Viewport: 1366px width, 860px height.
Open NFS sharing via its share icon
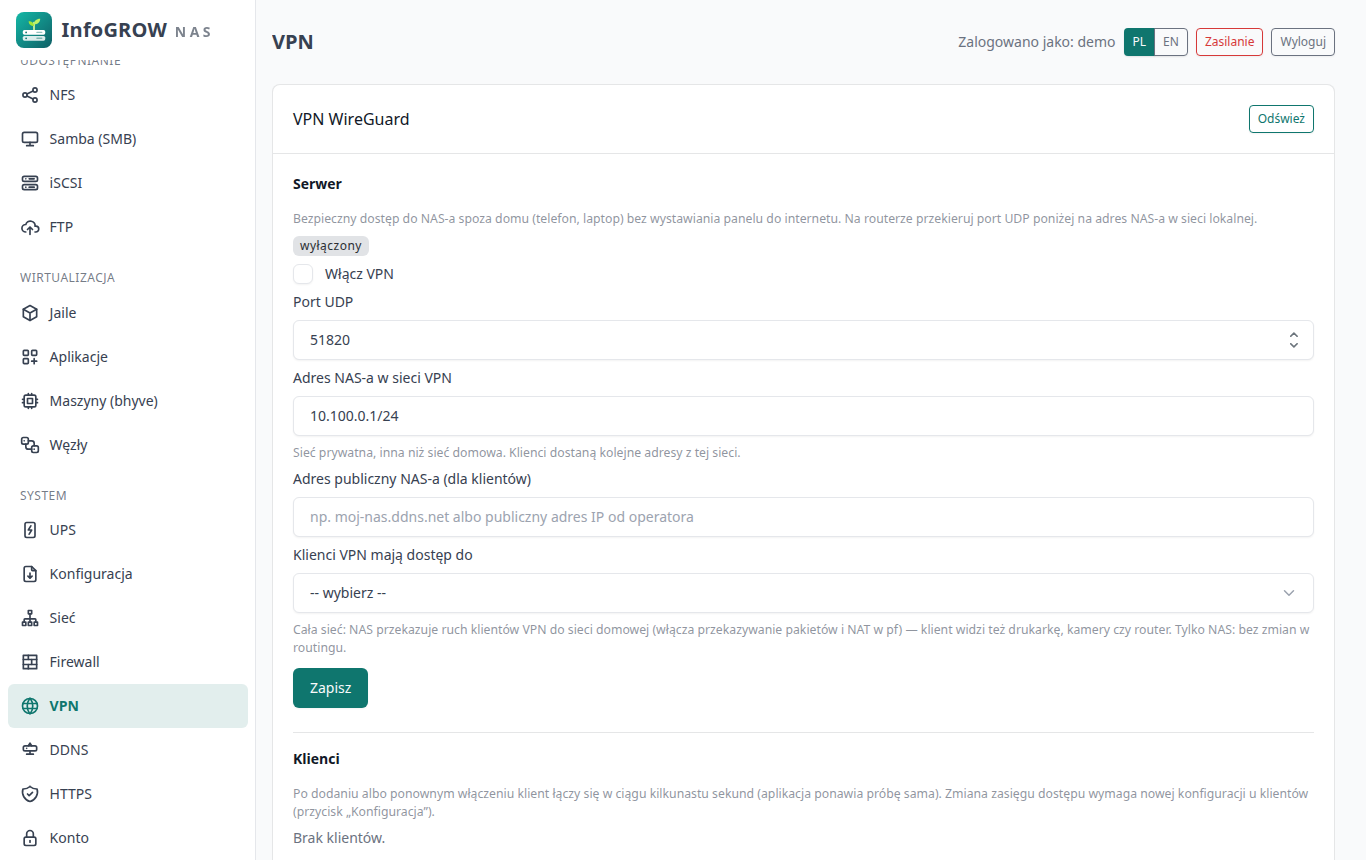point(30,95)
